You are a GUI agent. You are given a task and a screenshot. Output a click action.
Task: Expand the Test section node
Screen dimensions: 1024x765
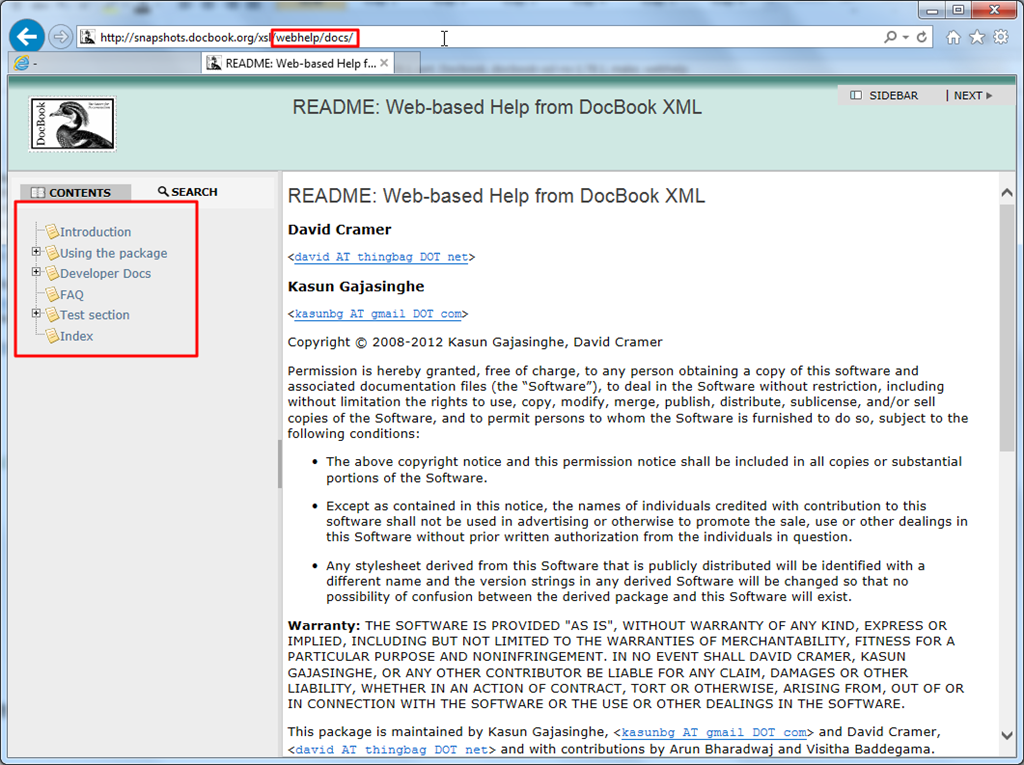point(37,314)
